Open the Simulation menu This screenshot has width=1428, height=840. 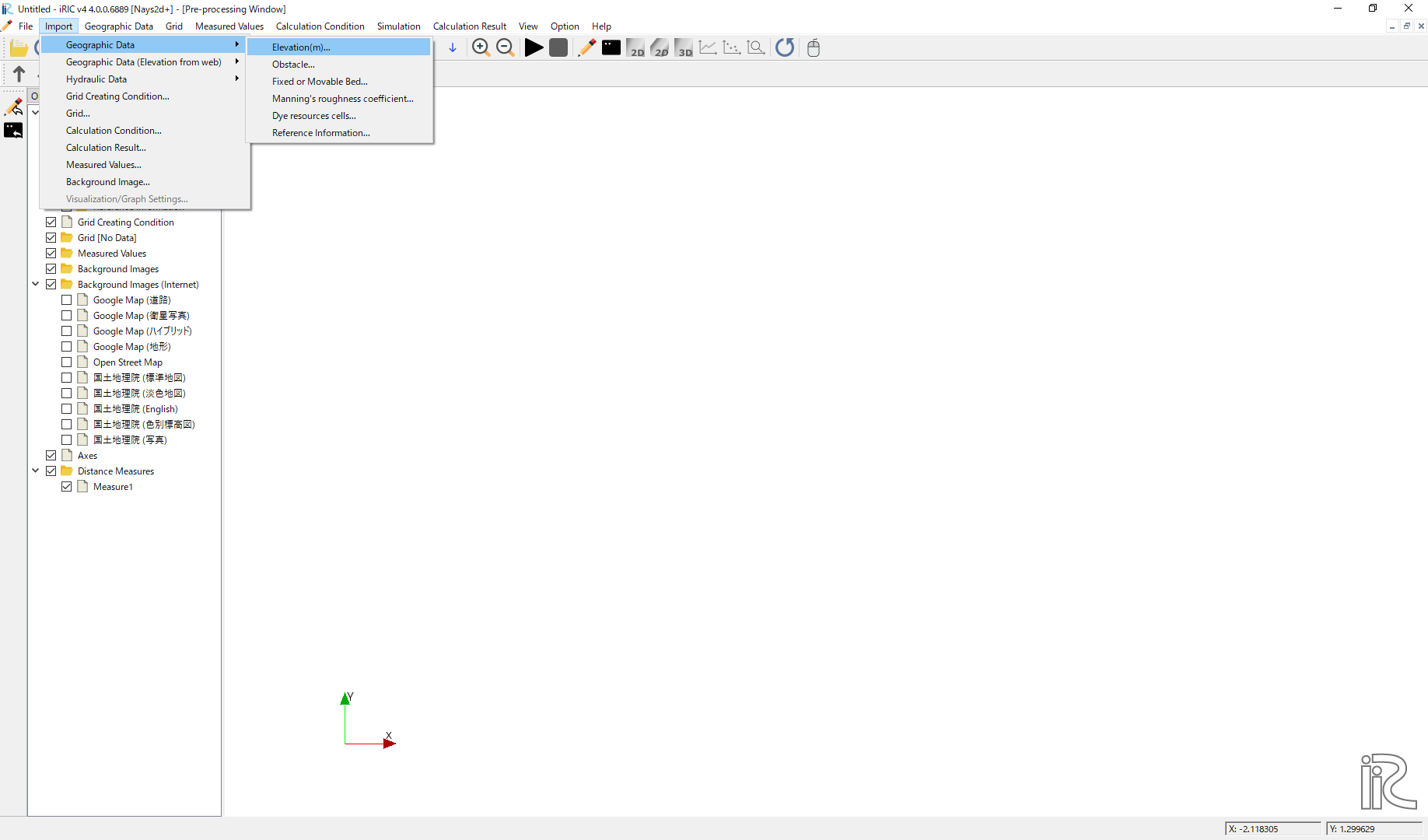point(398,26)
